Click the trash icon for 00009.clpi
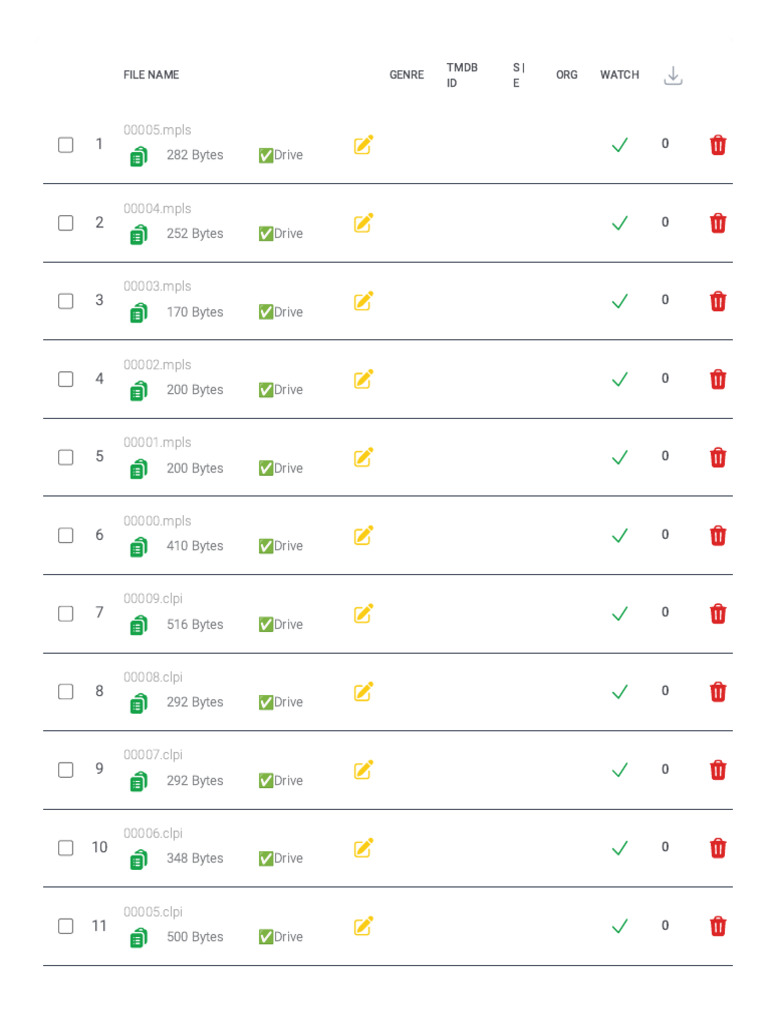The width and height of the screenshot is (768, 1024). [x=718, y=614]
